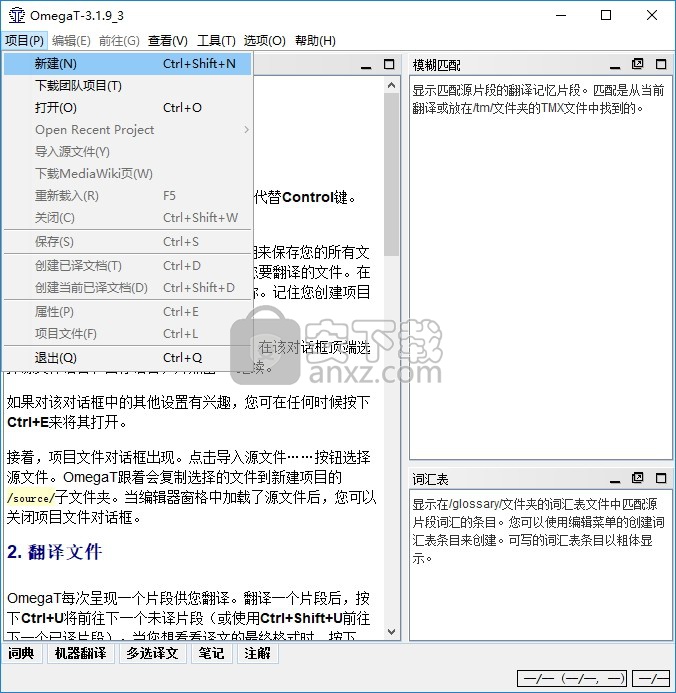Open the 选项(O) menu
The height and width of the screenshot is (693, 676).
[x=264, y=41]
